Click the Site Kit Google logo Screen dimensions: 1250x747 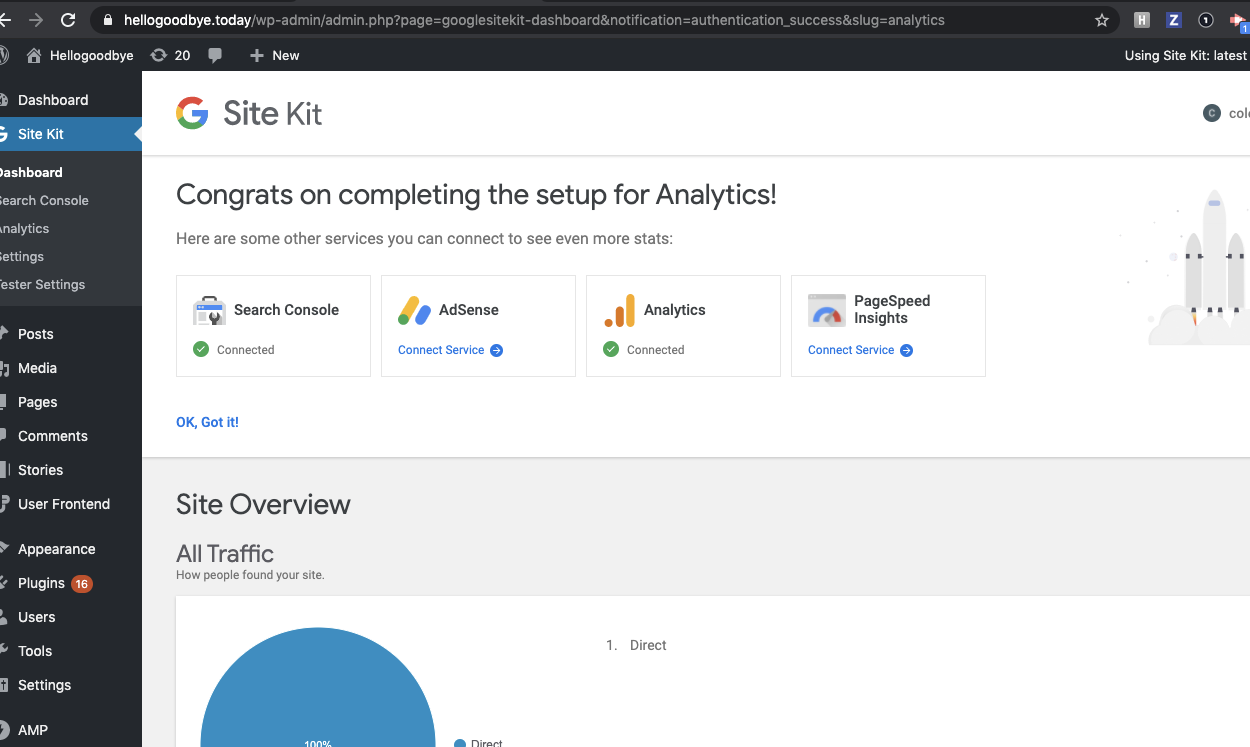click(191, 113)
